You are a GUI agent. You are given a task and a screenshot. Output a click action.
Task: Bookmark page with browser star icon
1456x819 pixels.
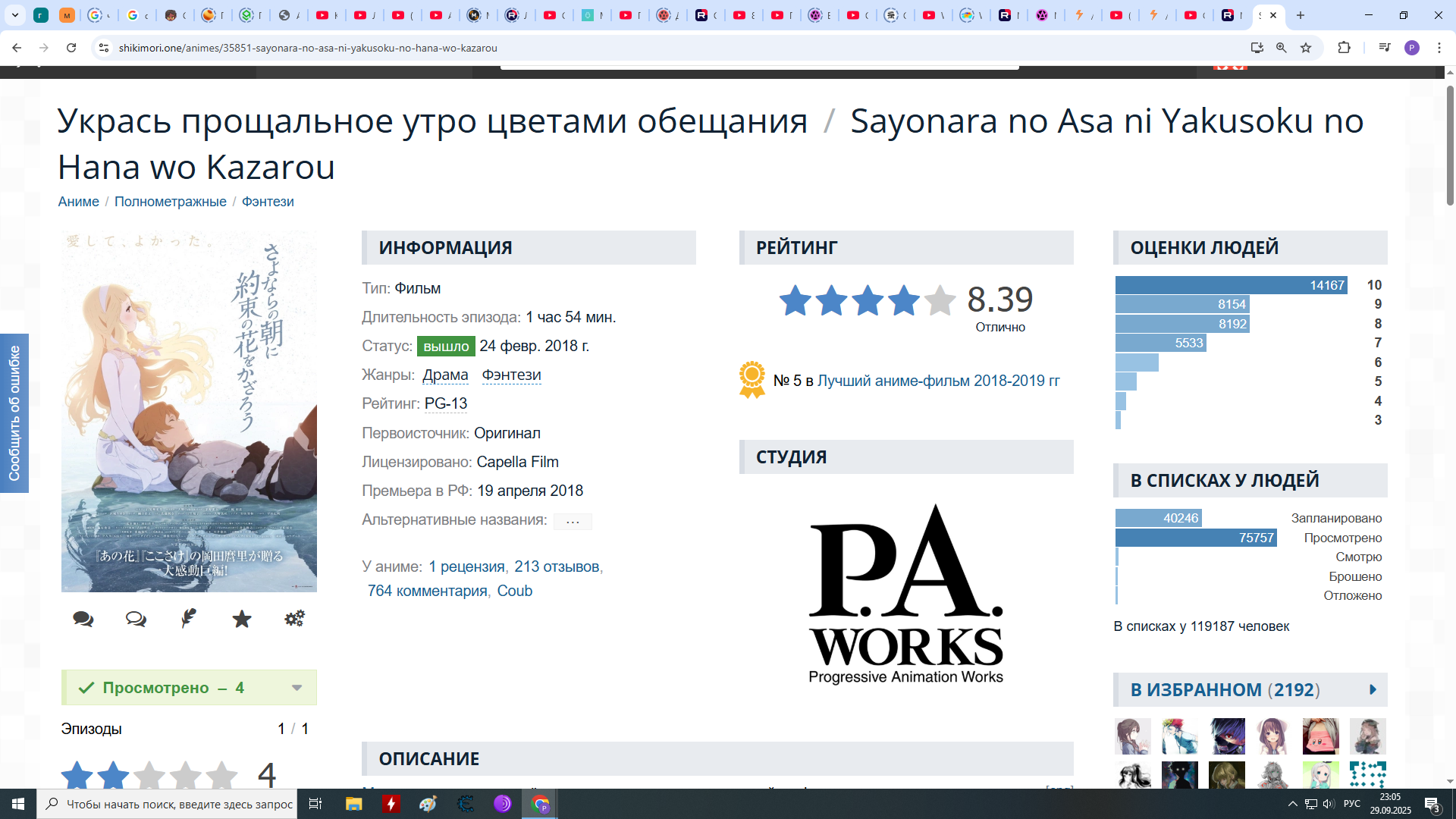pos(1306,48)
